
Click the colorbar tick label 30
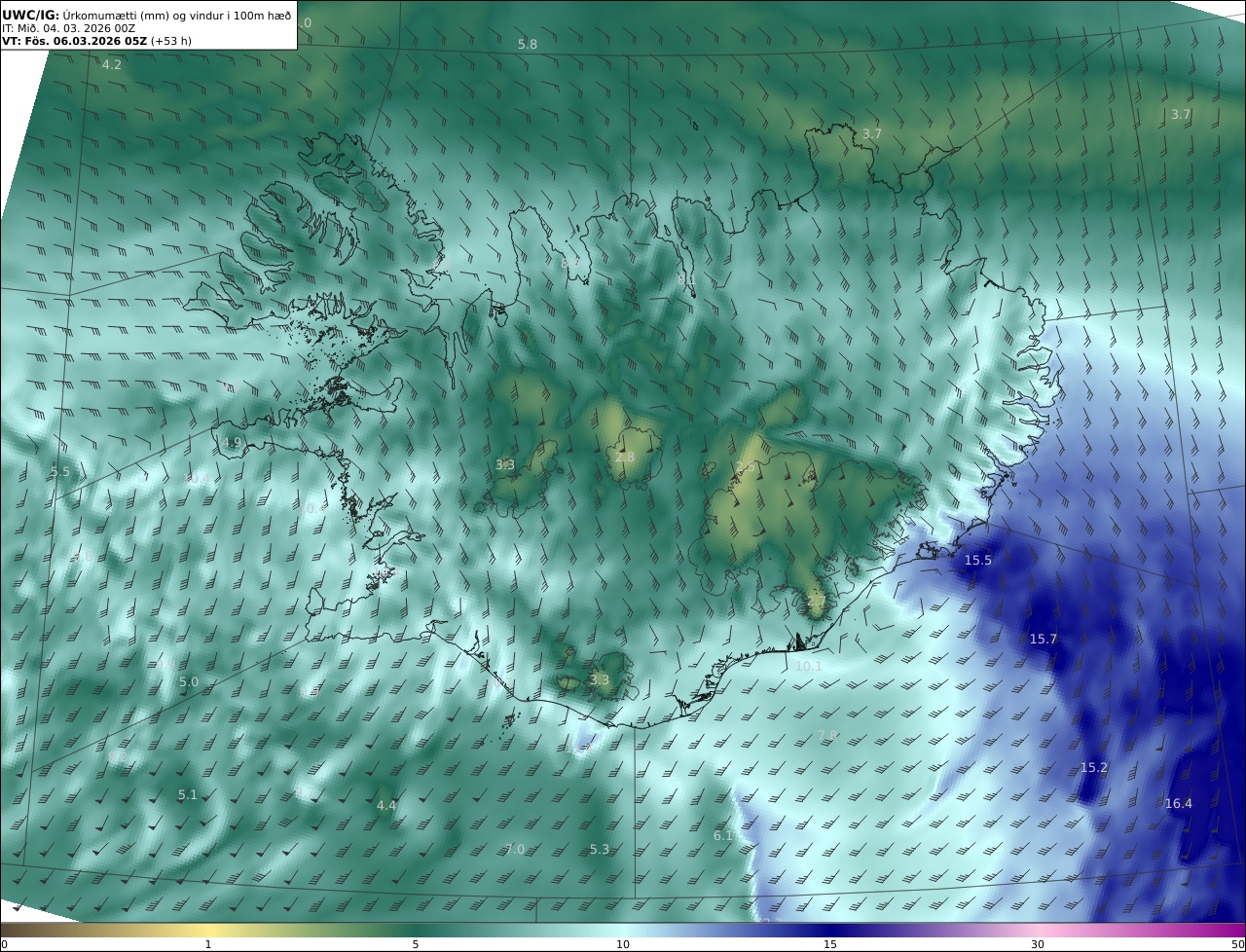(x=1038, y=944)
